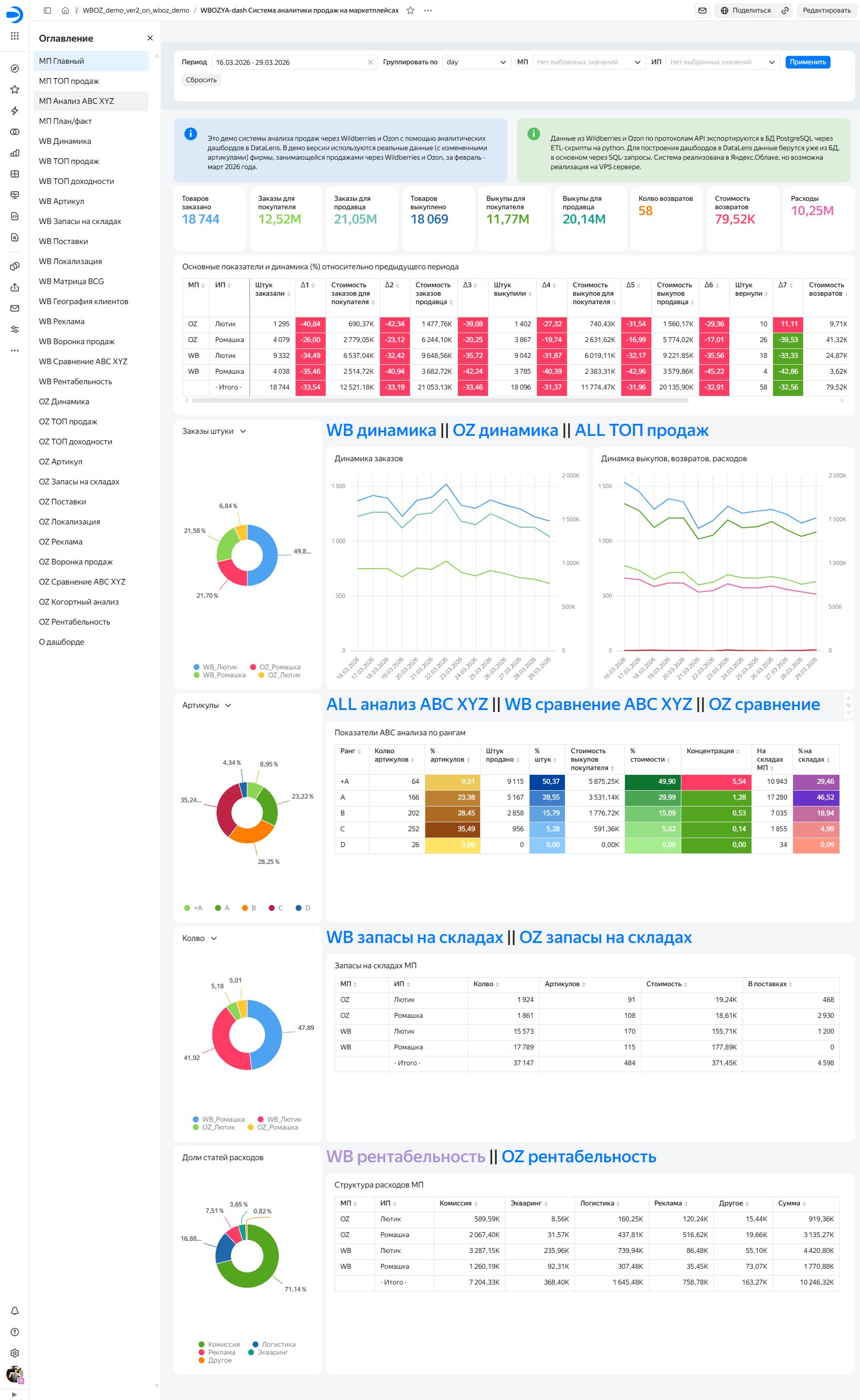Open the services grid menu icon

click(x=15, y=36)
